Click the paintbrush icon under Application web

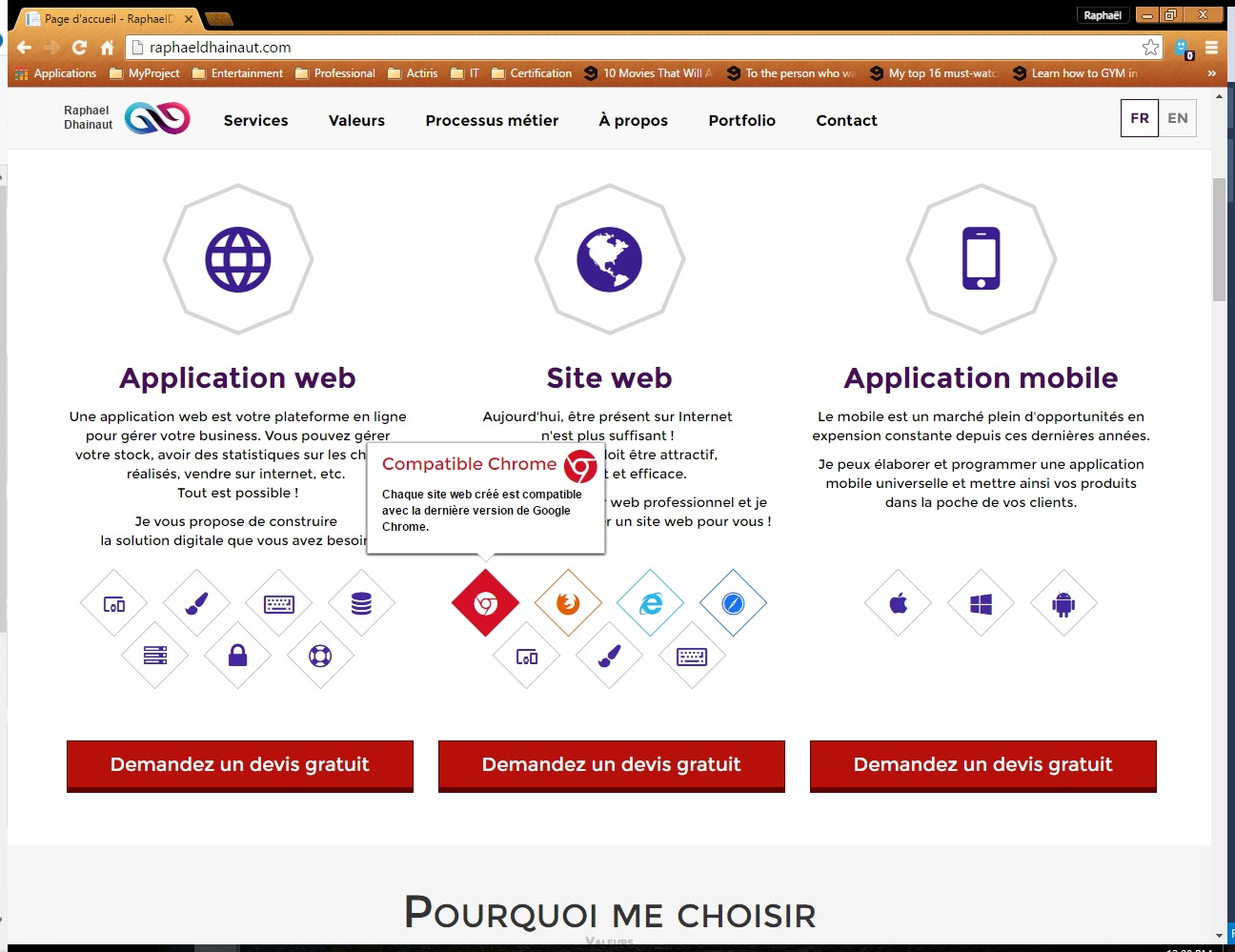tap(196, 603)
